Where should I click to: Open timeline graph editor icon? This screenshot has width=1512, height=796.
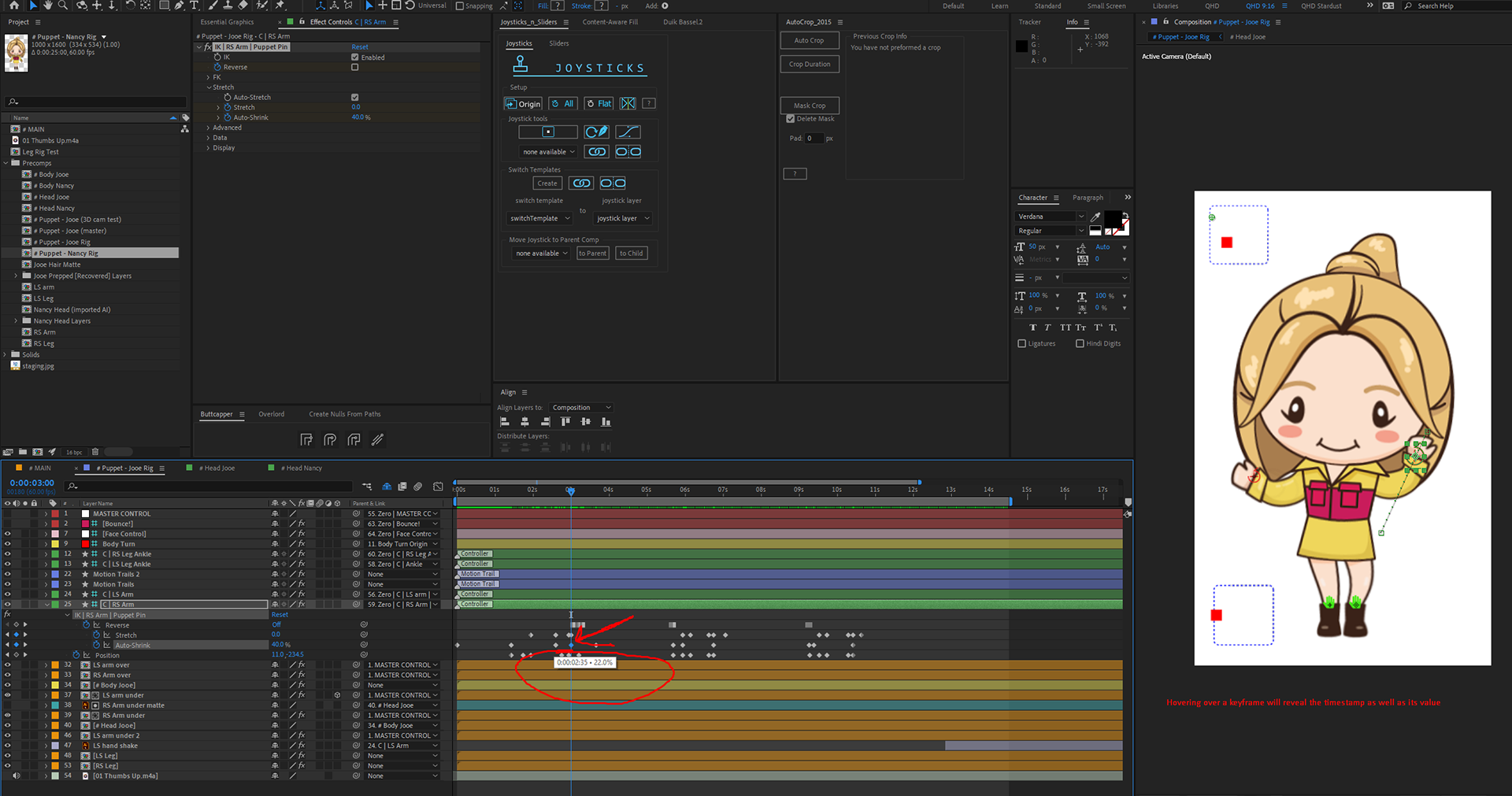coord(439,487)
